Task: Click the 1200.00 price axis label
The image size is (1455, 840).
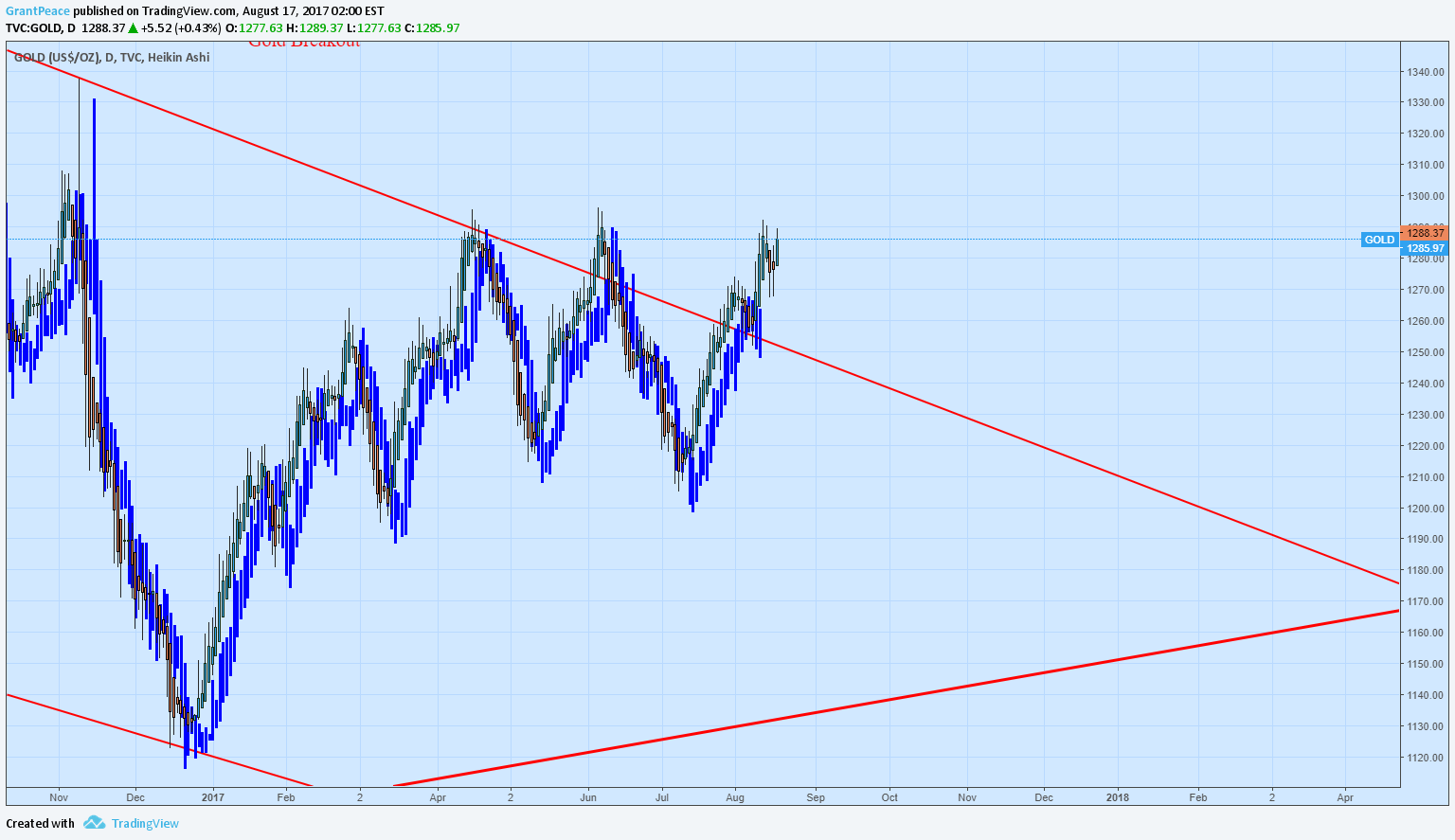Action: [x=1426, y=509]
